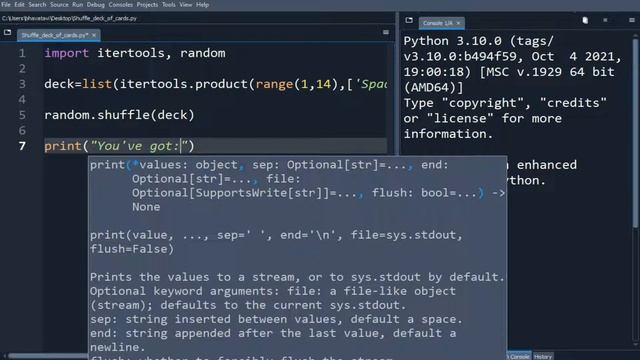This screenshot has height=360, width=640.
Task: Click line number 1 in the gutter
Action: [x=22, y=53]
